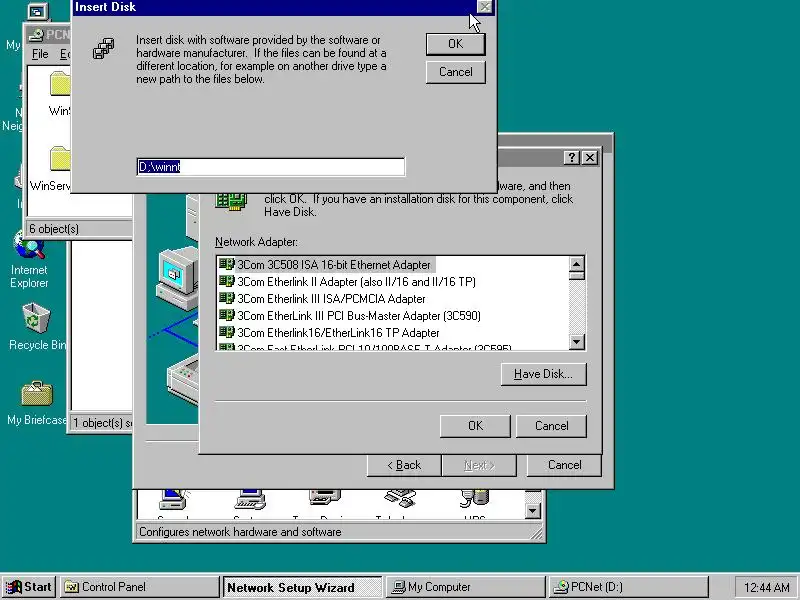Click the PCNet window title bar icon

(36, 35)
